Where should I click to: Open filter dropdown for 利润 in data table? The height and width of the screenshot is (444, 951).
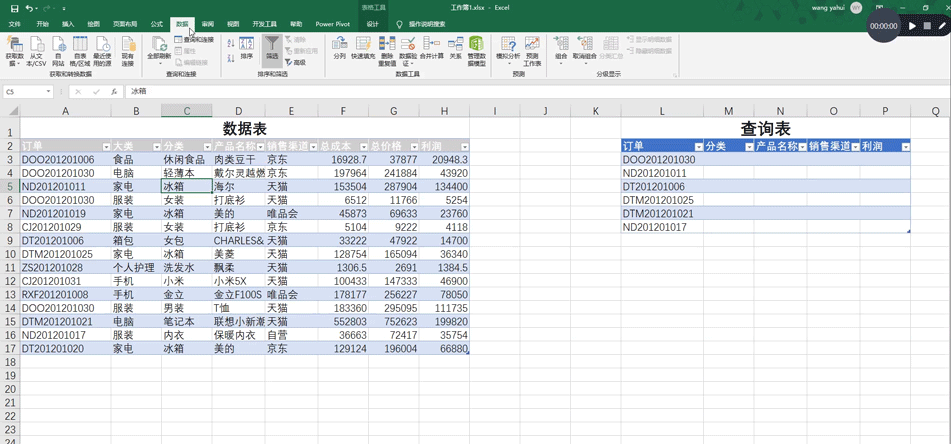point(465,147)
